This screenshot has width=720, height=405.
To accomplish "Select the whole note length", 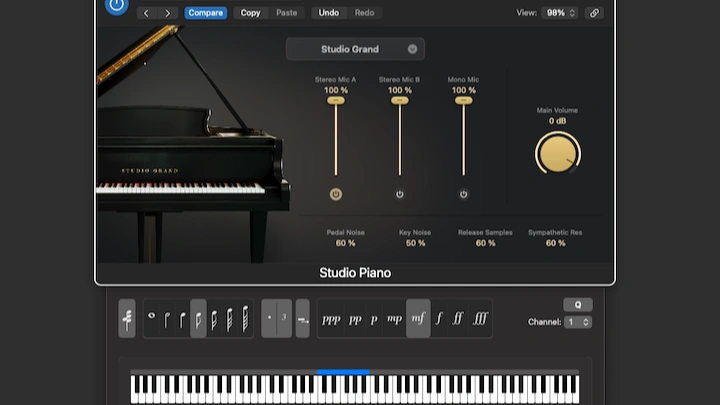I will [152, 319].
